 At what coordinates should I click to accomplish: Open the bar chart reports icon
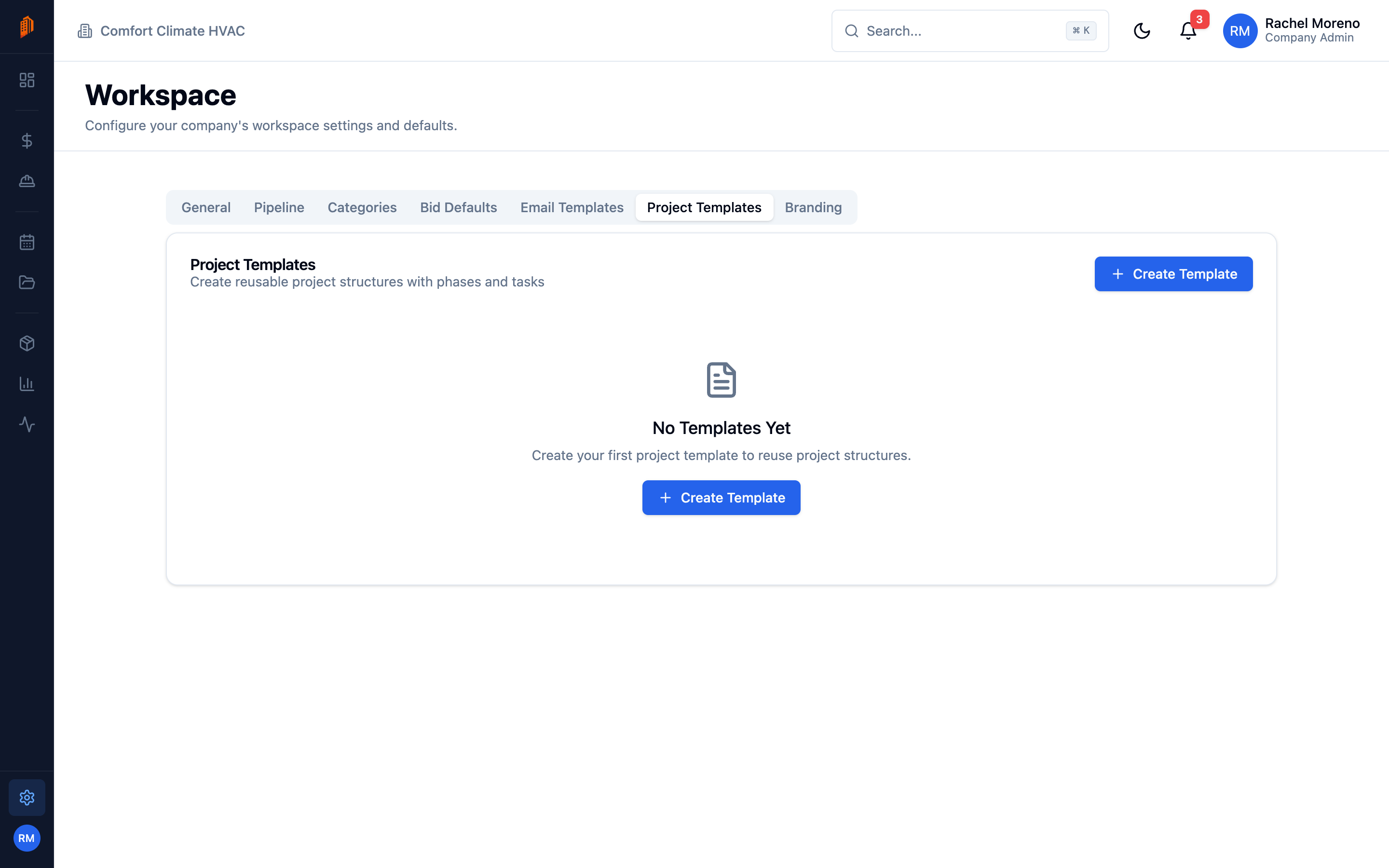(x=27, y=384)
